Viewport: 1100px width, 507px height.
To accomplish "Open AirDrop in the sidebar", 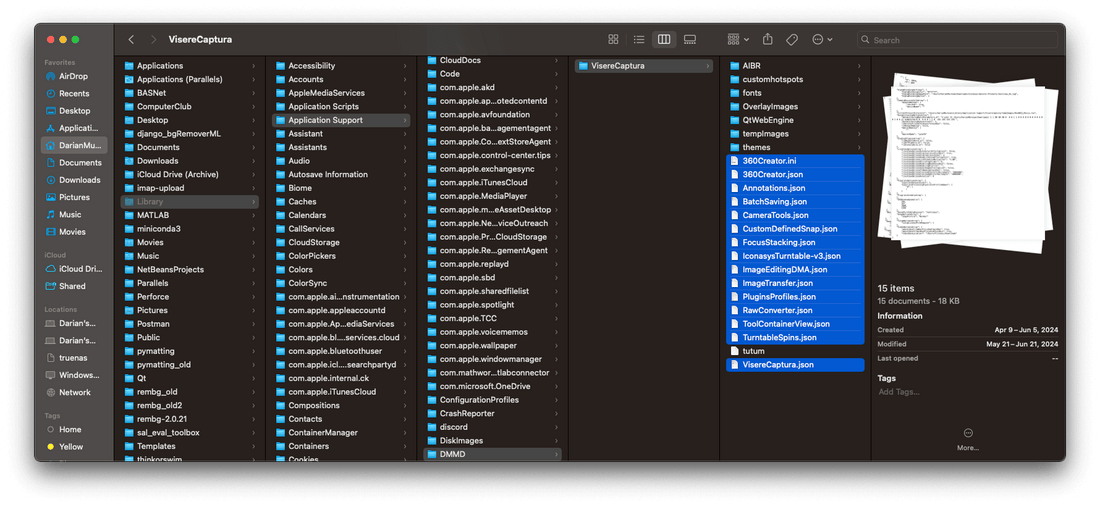I will [74, 76].
